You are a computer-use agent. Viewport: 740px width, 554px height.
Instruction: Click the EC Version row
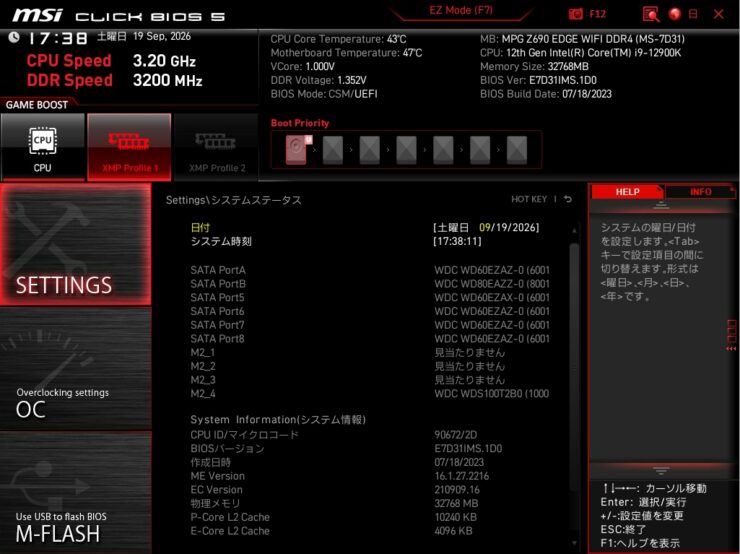[370, 489]
